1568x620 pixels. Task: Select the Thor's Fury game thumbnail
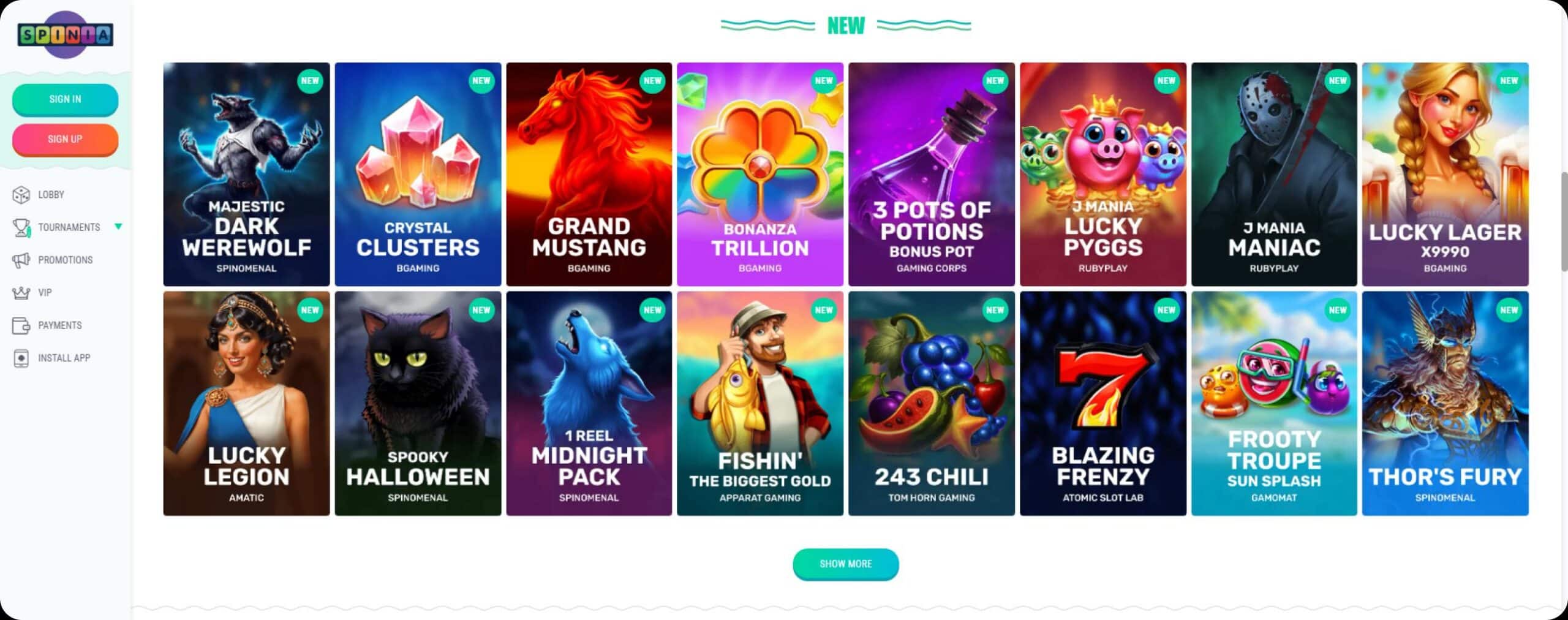(1445, 404)
